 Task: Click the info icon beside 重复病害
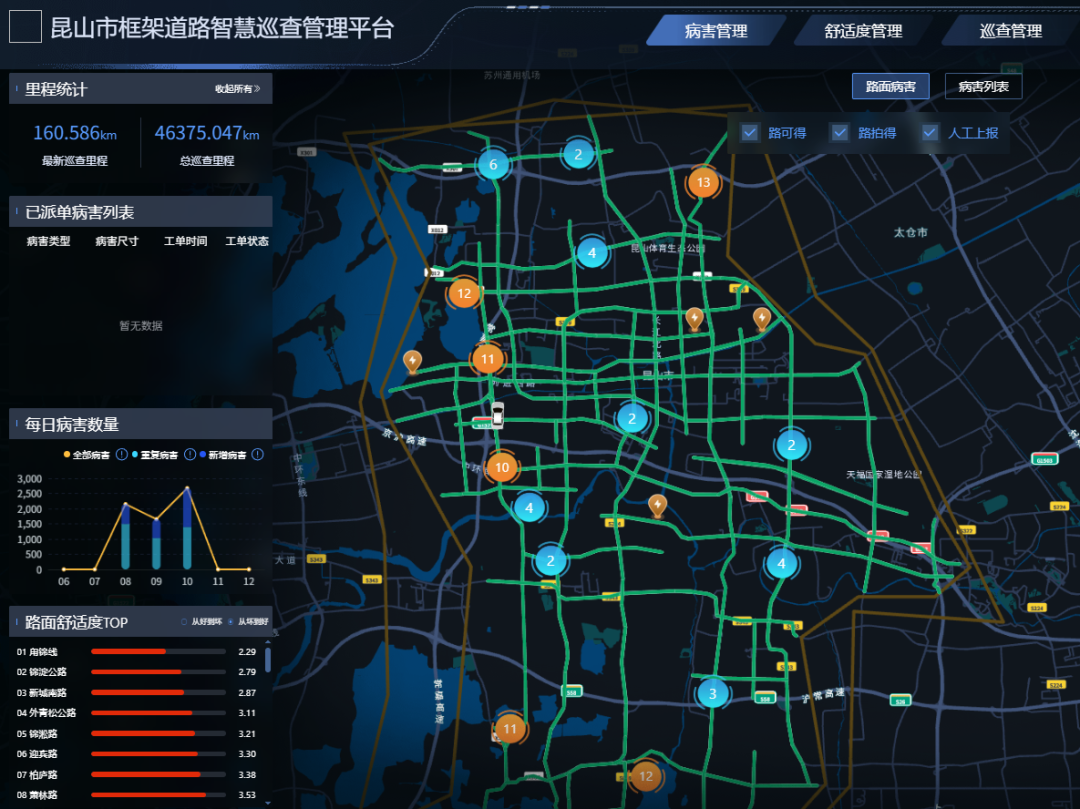tap(190, 454)
